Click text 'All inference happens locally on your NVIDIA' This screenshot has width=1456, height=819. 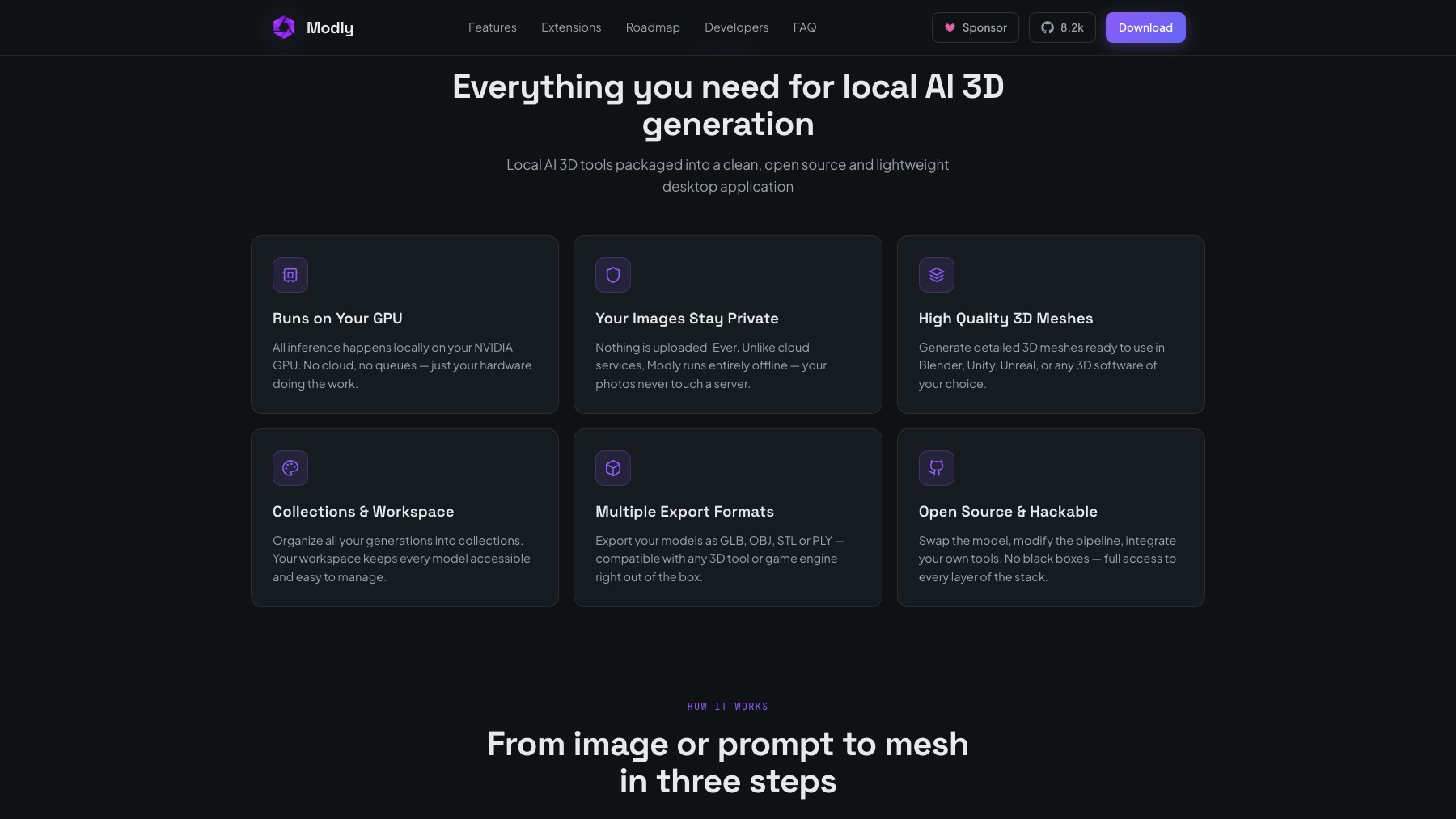(392, 348)
